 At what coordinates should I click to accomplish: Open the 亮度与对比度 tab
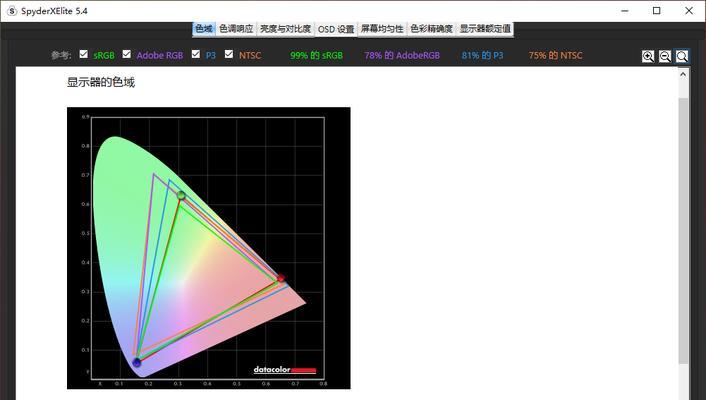pos(285,29)
